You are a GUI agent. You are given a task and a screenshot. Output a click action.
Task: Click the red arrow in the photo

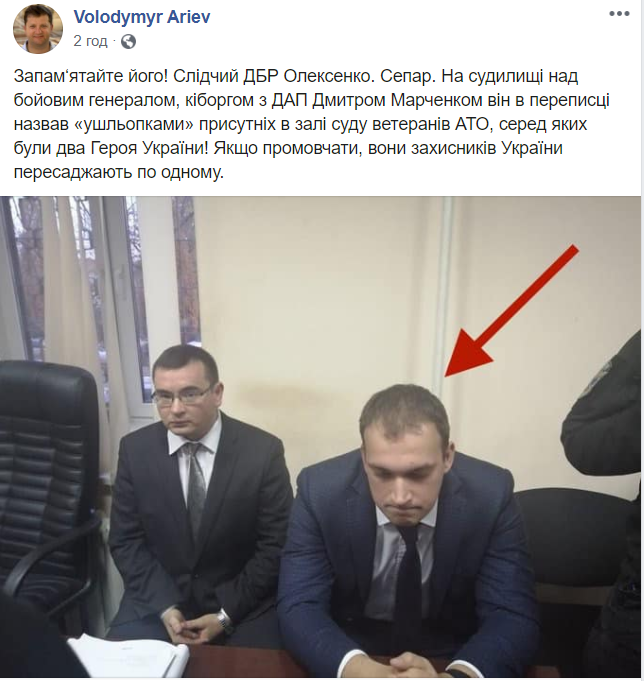tap(511, 311)
